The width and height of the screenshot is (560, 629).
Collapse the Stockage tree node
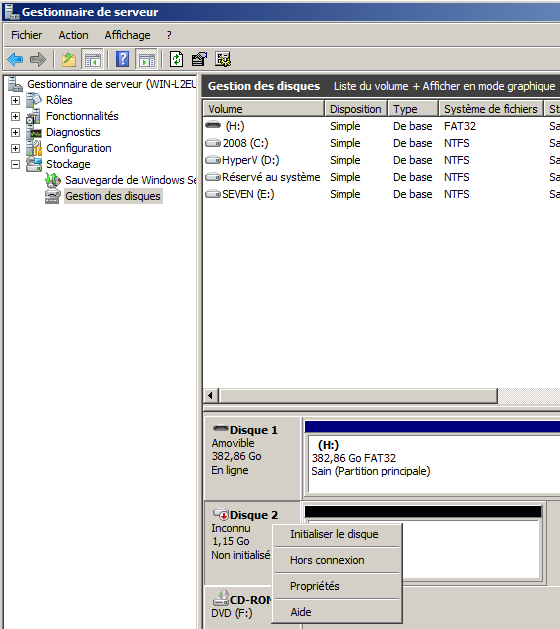15,164
